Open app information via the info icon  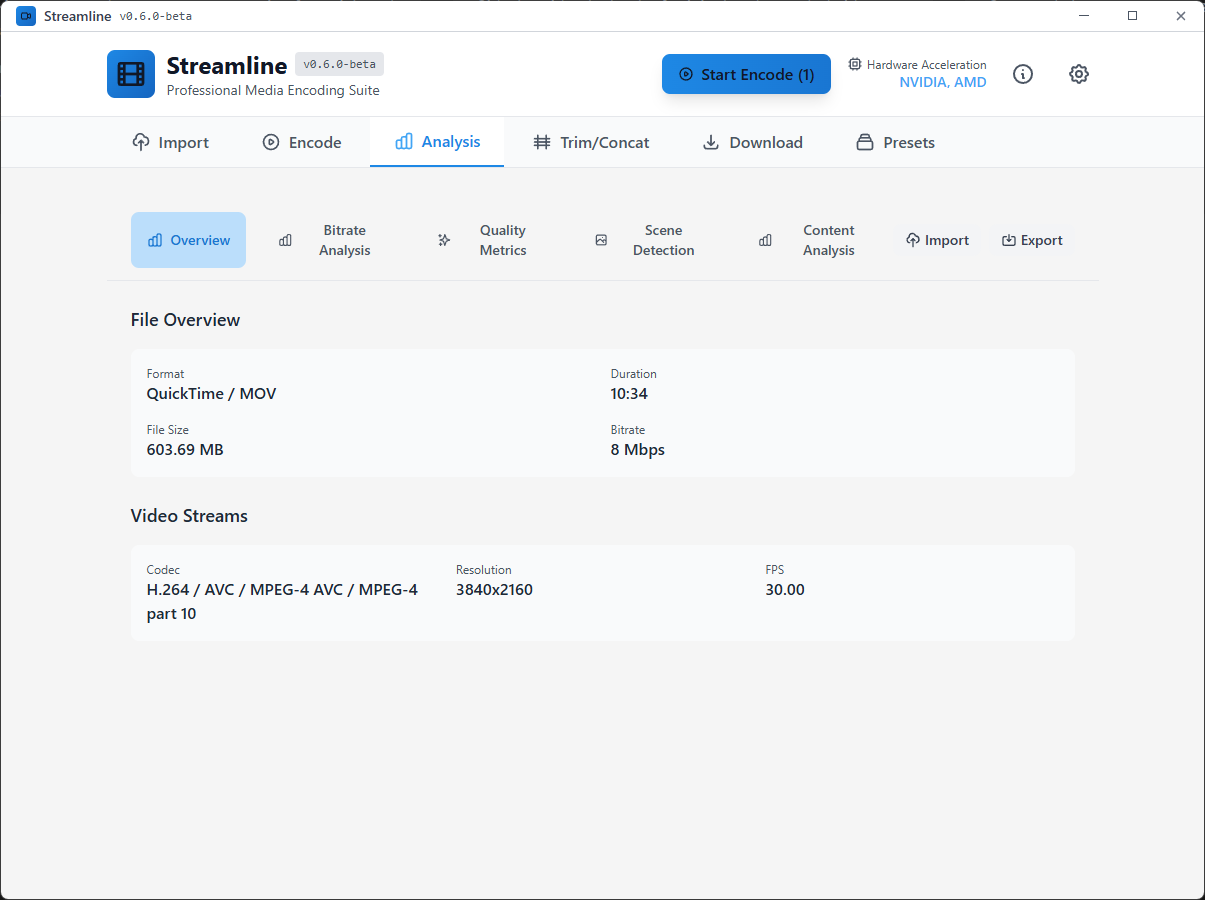pos(1023,74)
